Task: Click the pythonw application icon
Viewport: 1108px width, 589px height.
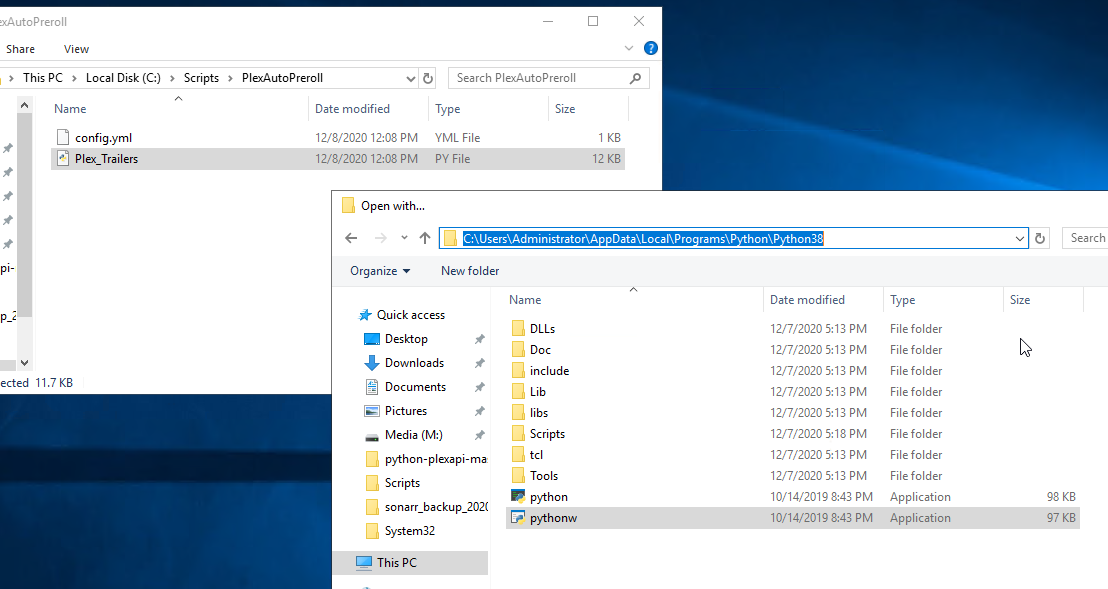Action: pyautogui.click(x=518, y=518)
